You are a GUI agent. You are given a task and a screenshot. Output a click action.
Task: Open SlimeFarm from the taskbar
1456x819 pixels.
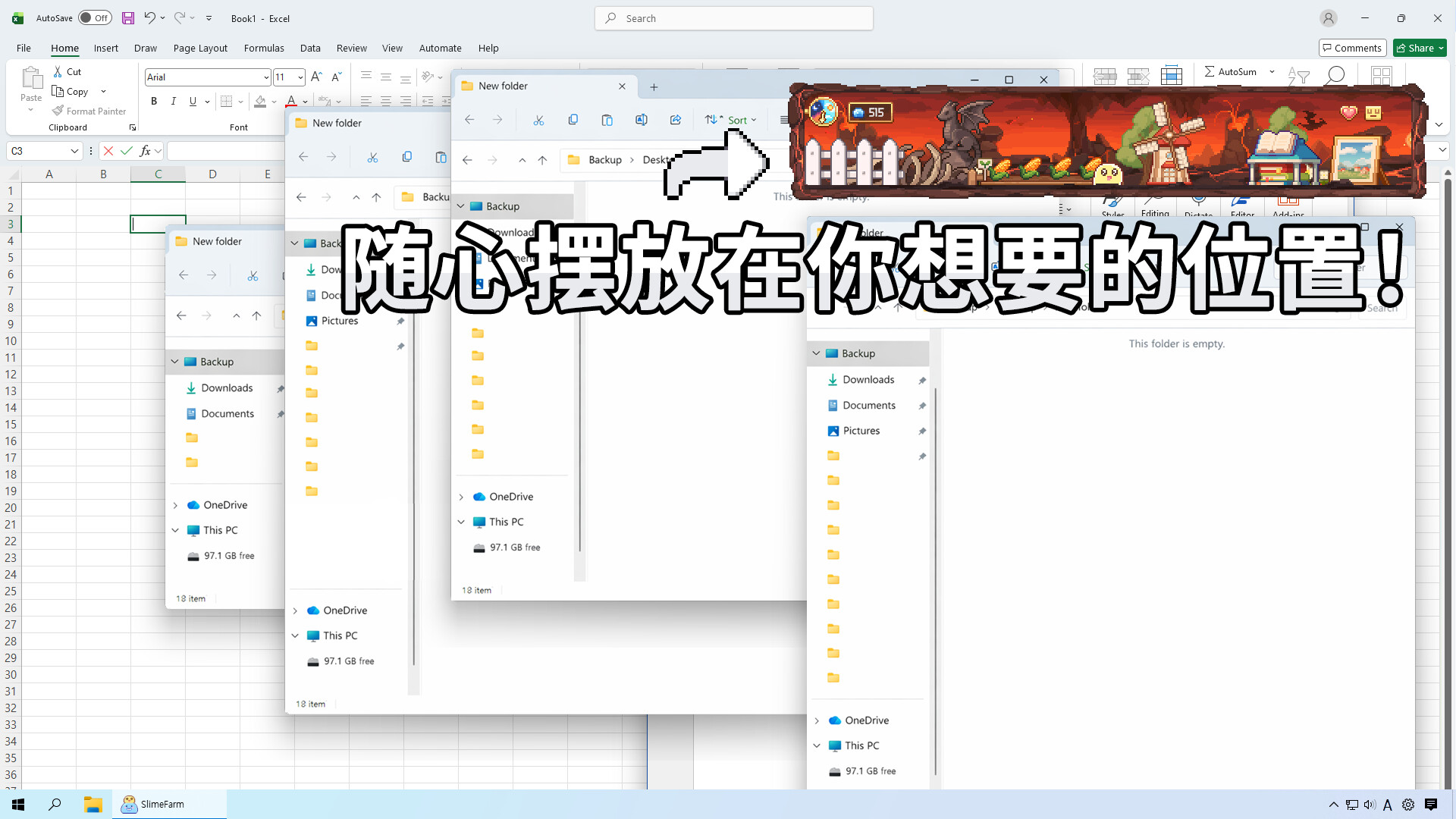(169, 805)
